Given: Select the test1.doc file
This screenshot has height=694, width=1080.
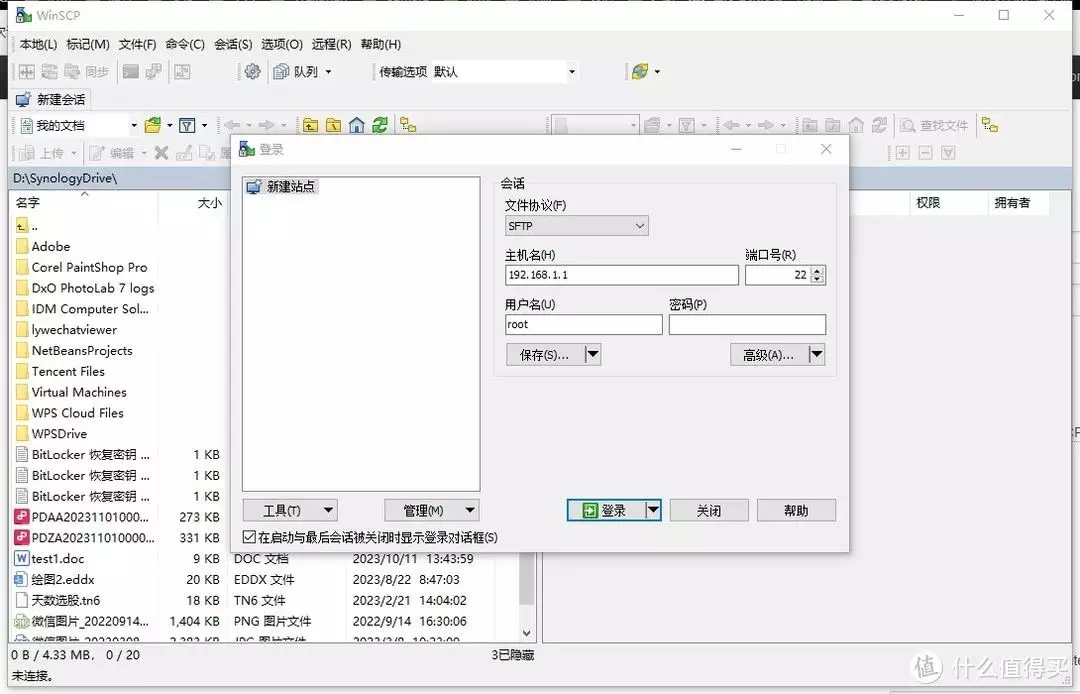Looking at the screenshot, I should (x=57, y=558).
